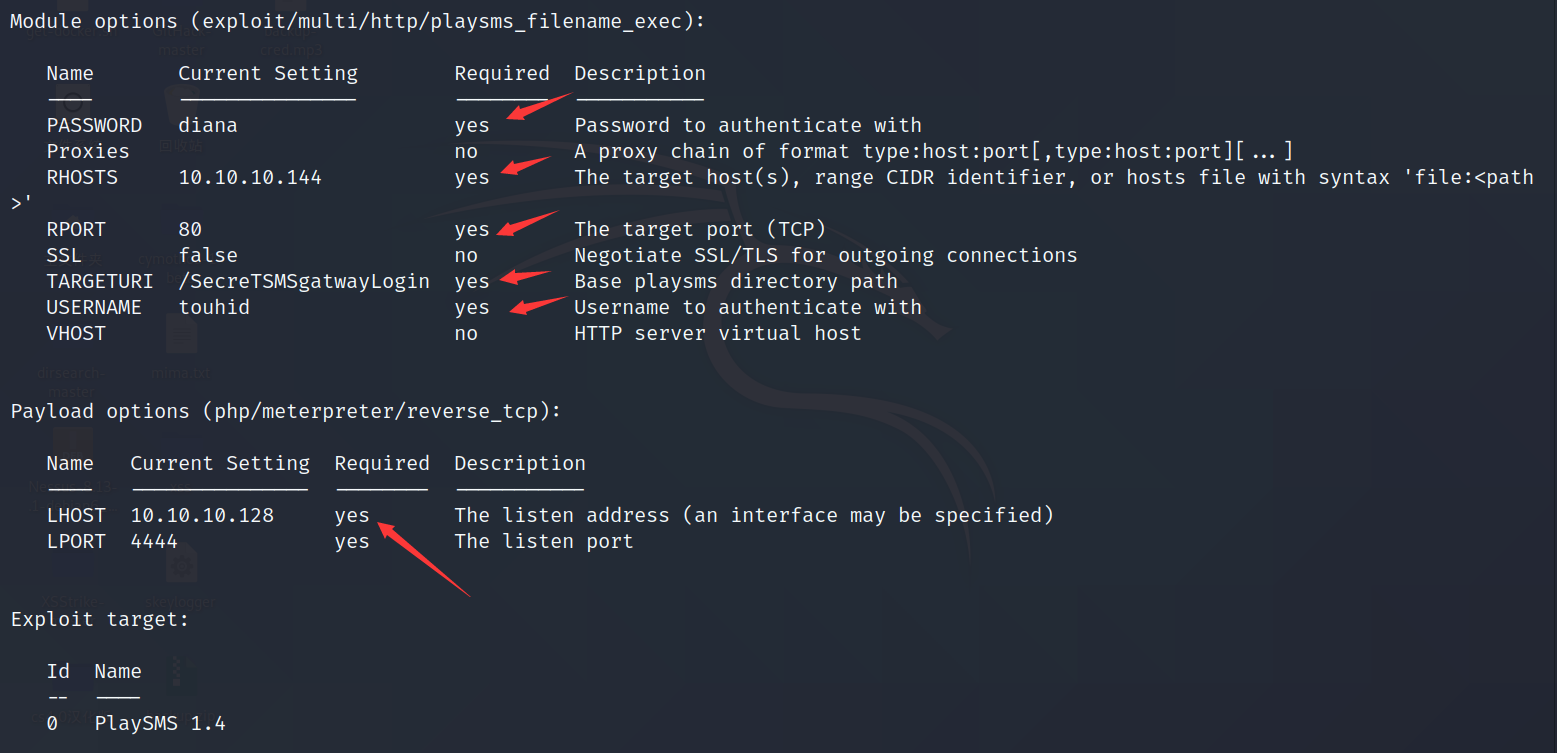Viewport: 1557px width, 753px height.
Task: Click Description header in Payload options table
Action: coord(520,463)
